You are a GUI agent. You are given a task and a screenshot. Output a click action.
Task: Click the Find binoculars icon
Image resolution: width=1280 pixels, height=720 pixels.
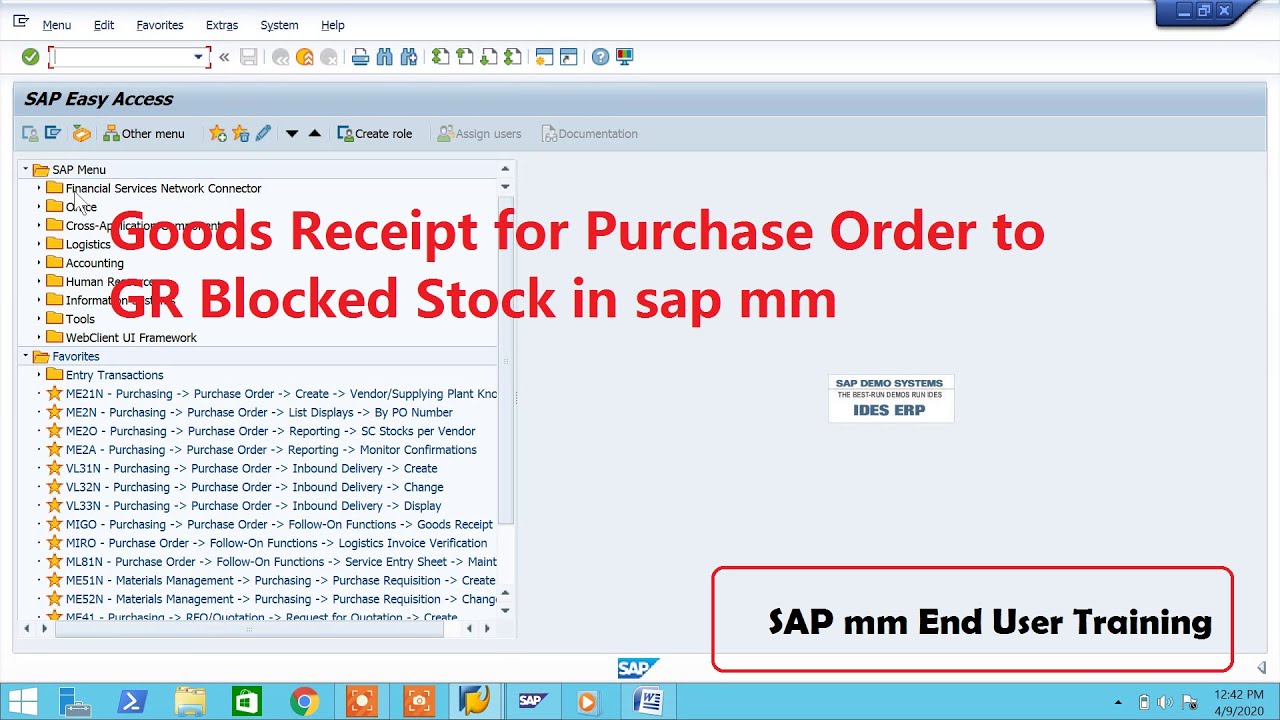385,57
